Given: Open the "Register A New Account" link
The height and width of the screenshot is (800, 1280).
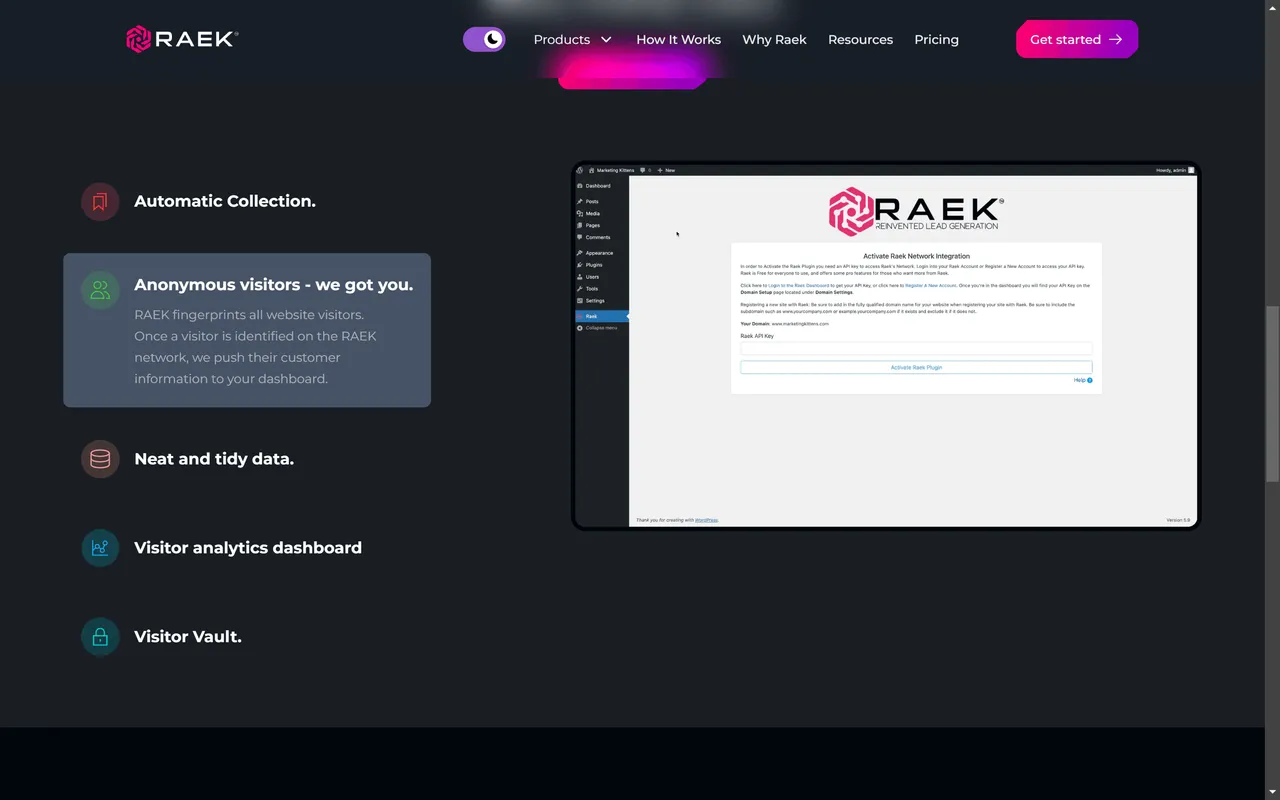Looking at the screenshot, I should 930,285.
